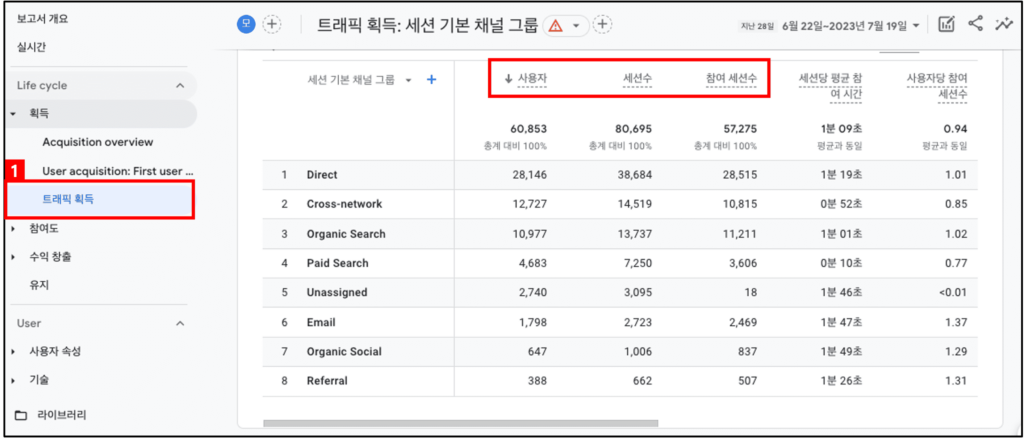Screen dimensions: 1024x438
Task: Add comparison with the plus circle icon
Action: point(272,25)
